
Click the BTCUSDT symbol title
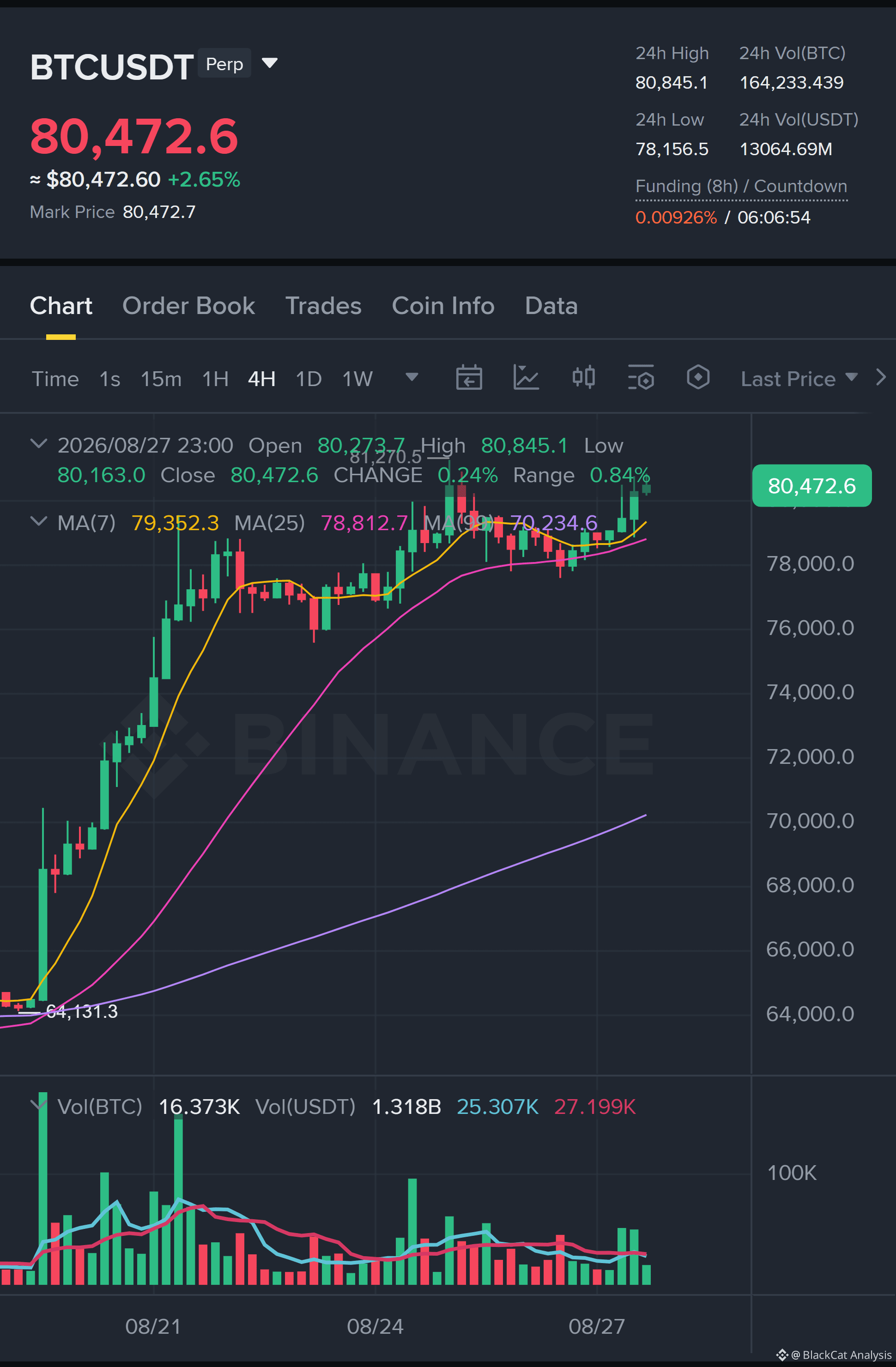tap(111, 67)
